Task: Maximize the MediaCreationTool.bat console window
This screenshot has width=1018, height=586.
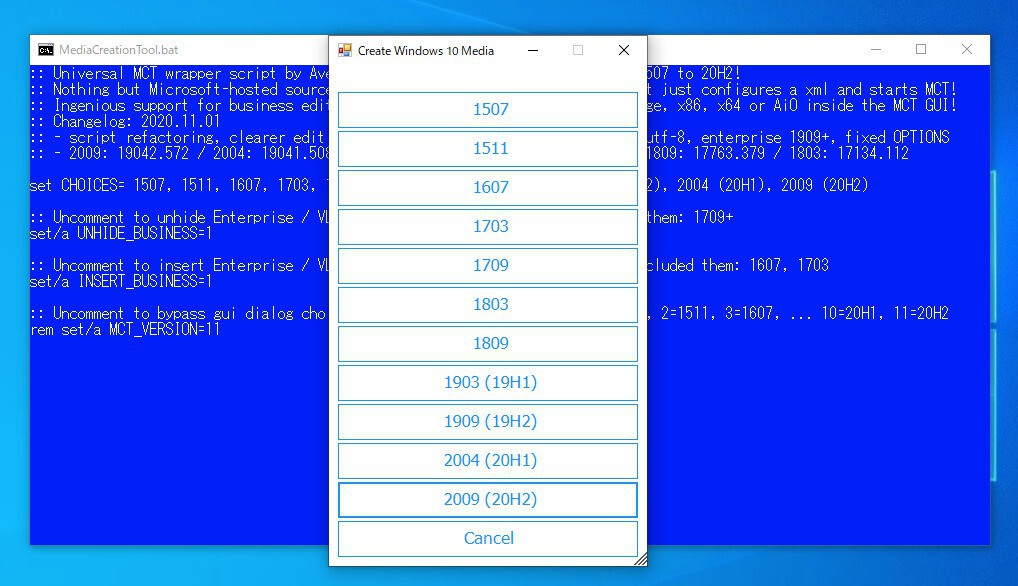Action: click(921, 49)
